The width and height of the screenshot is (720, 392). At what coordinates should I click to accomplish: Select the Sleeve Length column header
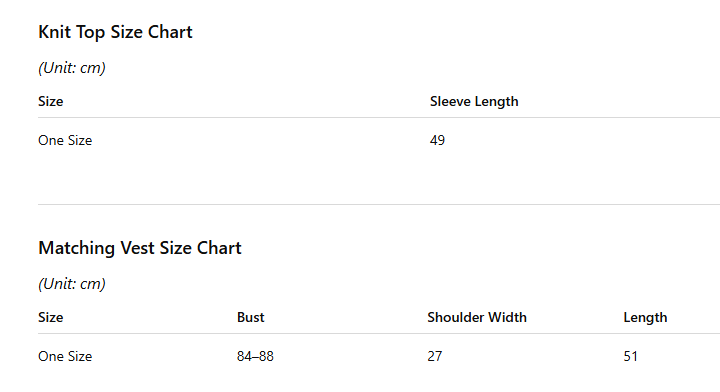coord(474,101)
